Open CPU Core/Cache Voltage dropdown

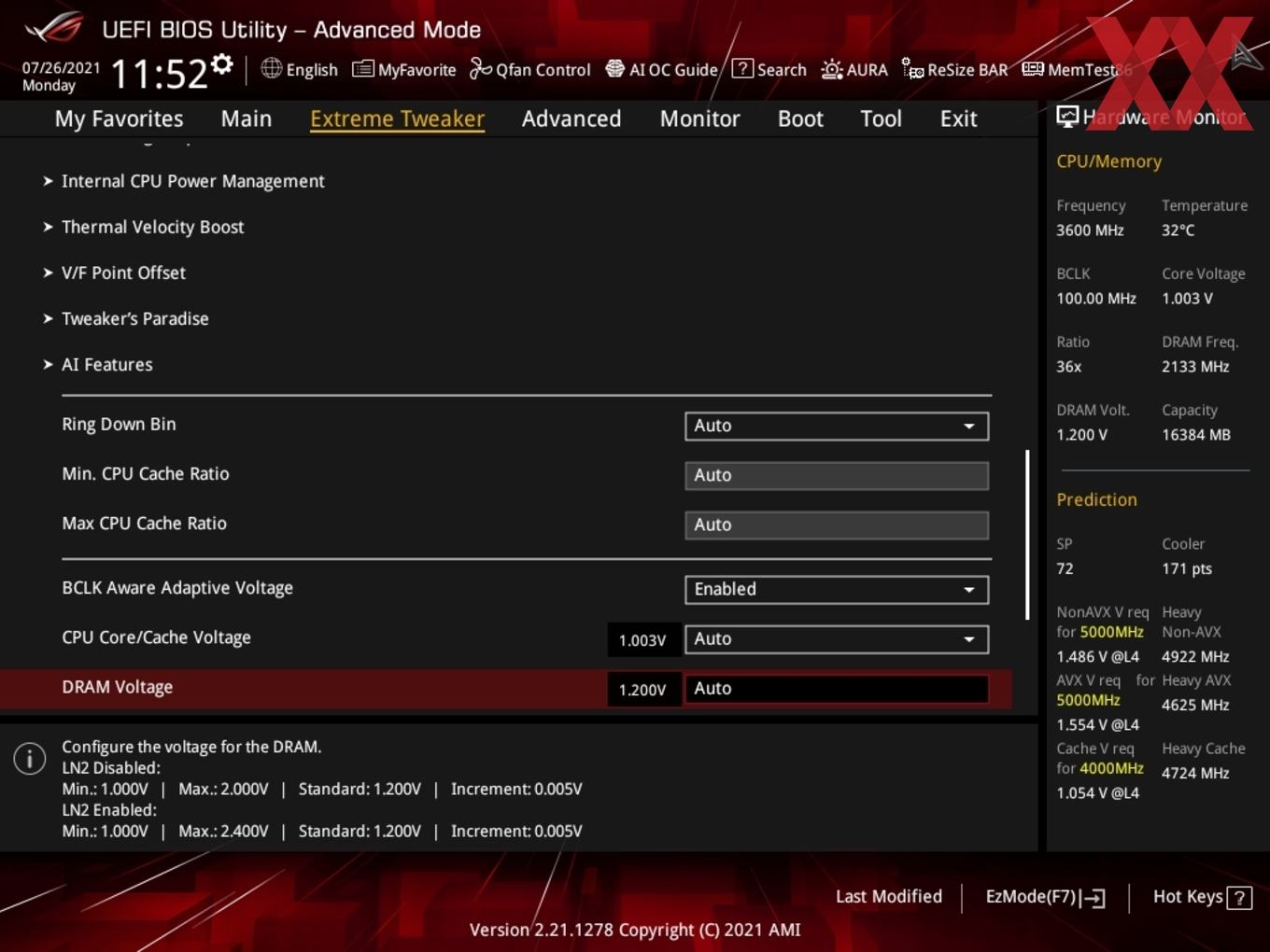point(837,638)
